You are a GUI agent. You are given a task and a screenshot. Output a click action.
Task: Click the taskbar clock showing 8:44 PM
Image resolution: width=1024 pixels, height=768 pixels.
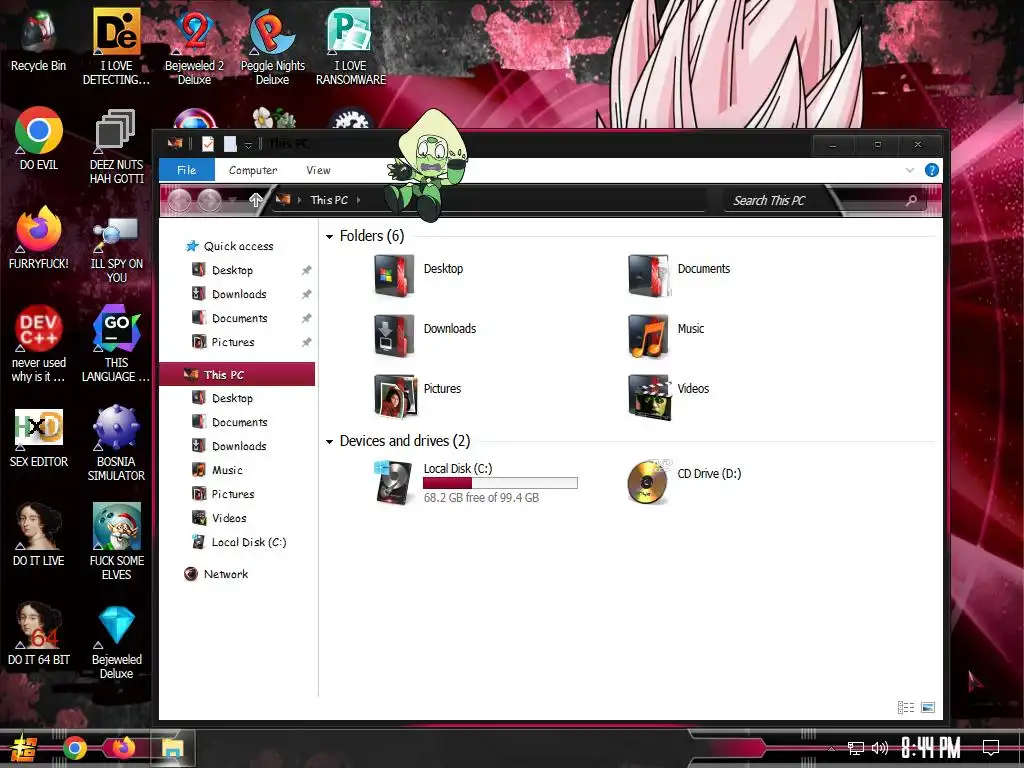(931, 748)
